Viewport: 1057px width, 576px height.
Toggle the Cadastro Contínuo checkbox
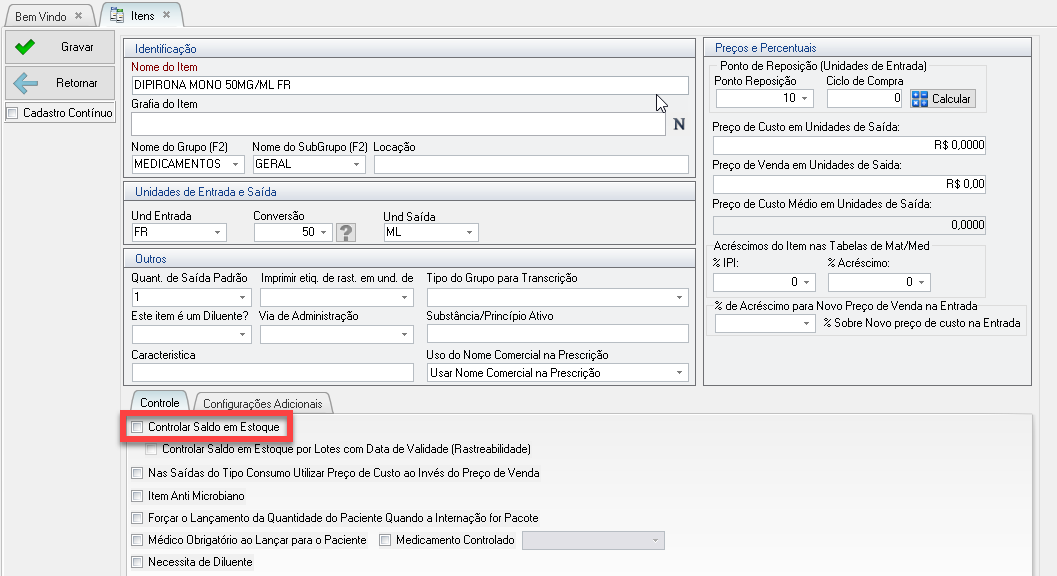[12, 113]
